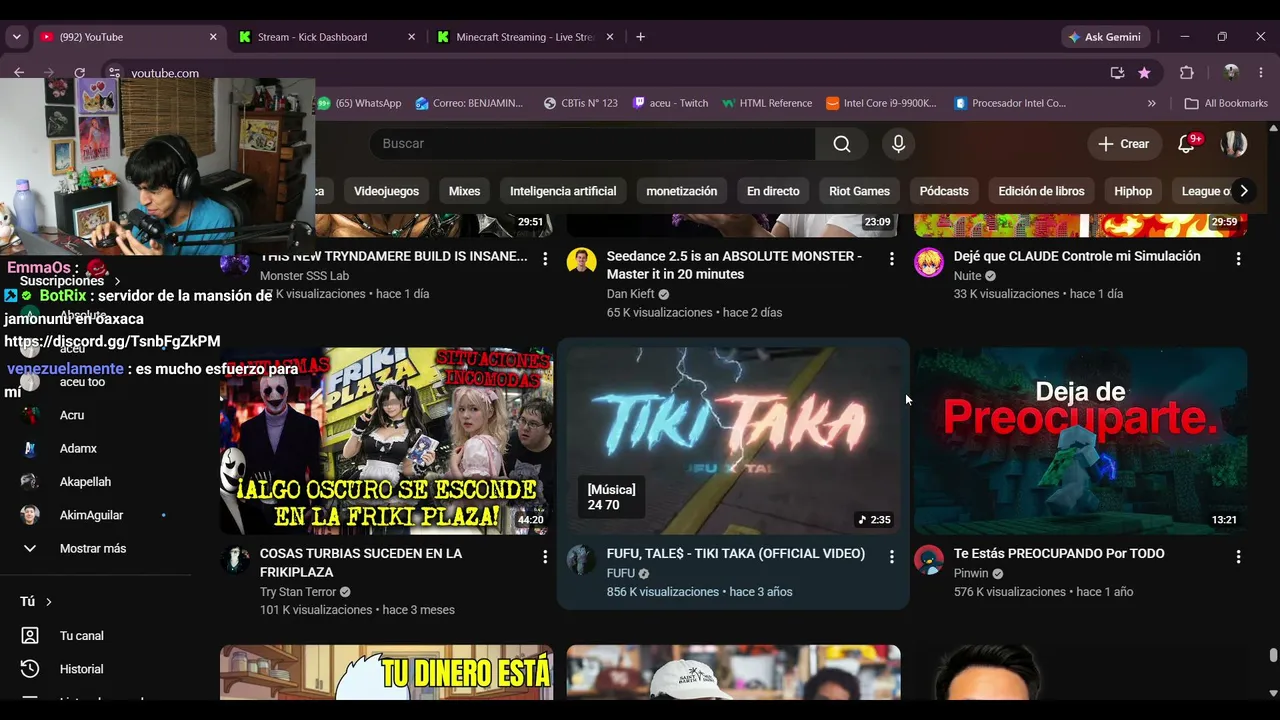Open the All Bookmarks folder

click(1226, 103)
